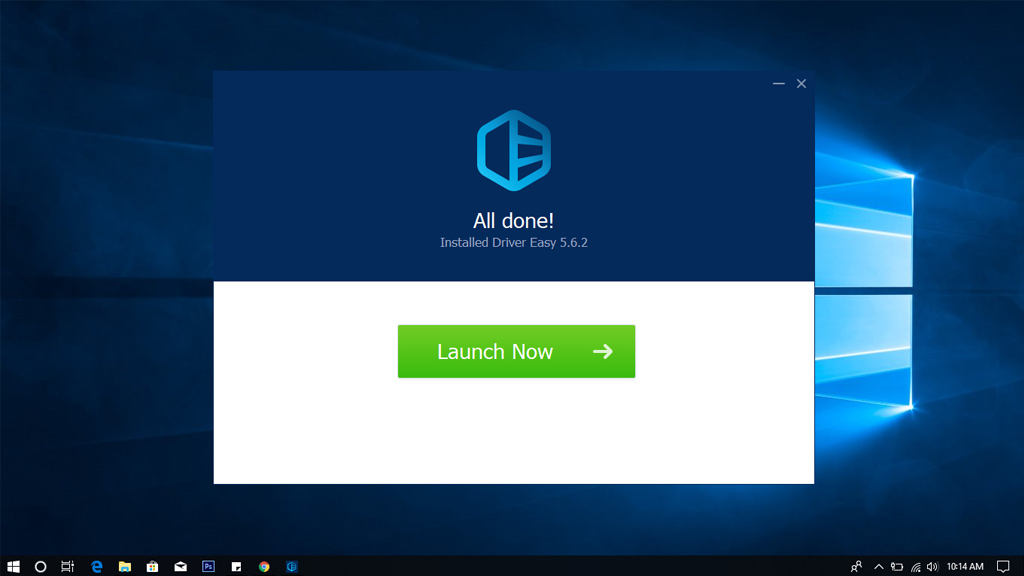
Task: Open Microsoft Store from taskbar
Action: pos(152,566)
